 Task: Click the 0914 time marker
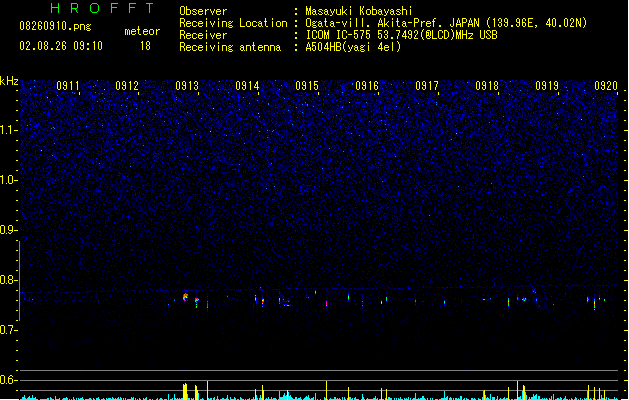coord(247,86)
